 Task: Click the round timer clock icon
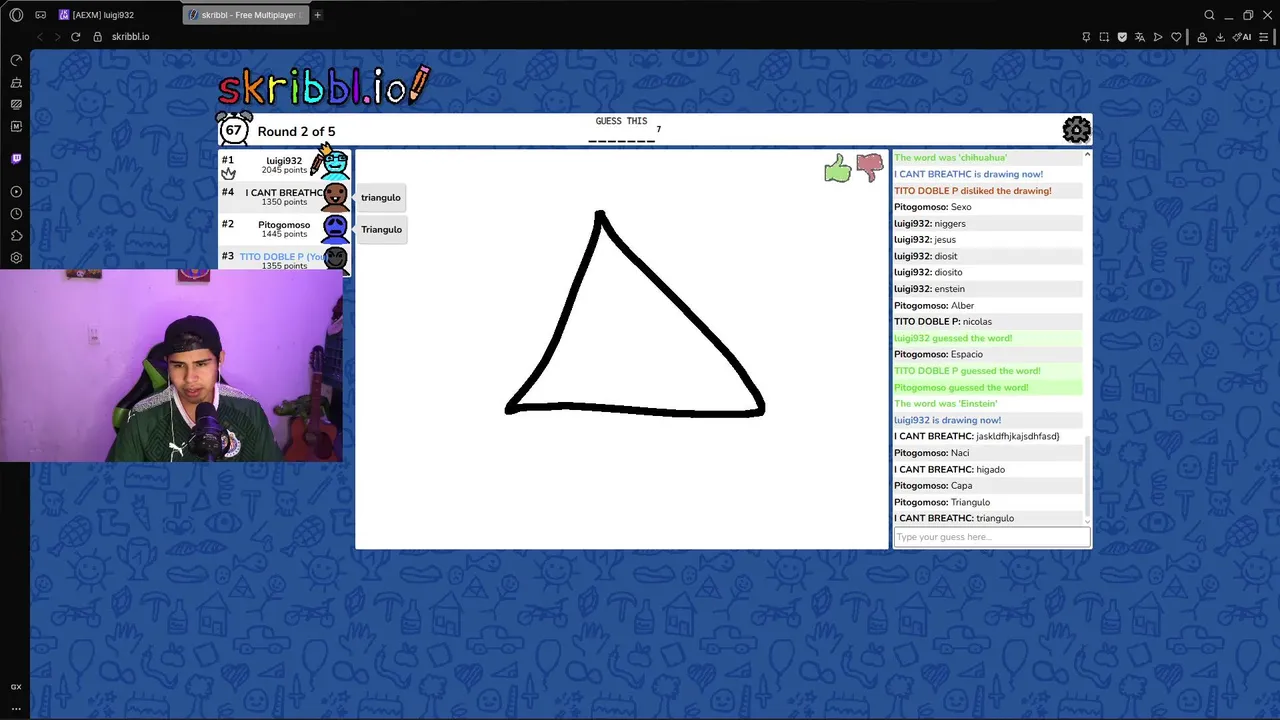click(234, 129)
